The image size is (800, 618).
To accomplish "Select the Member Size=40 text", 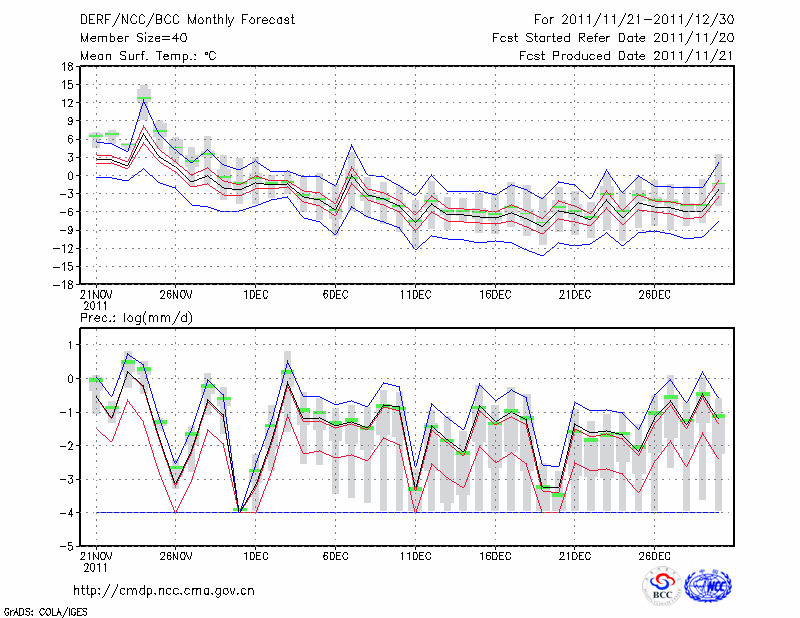I will 126,37.
